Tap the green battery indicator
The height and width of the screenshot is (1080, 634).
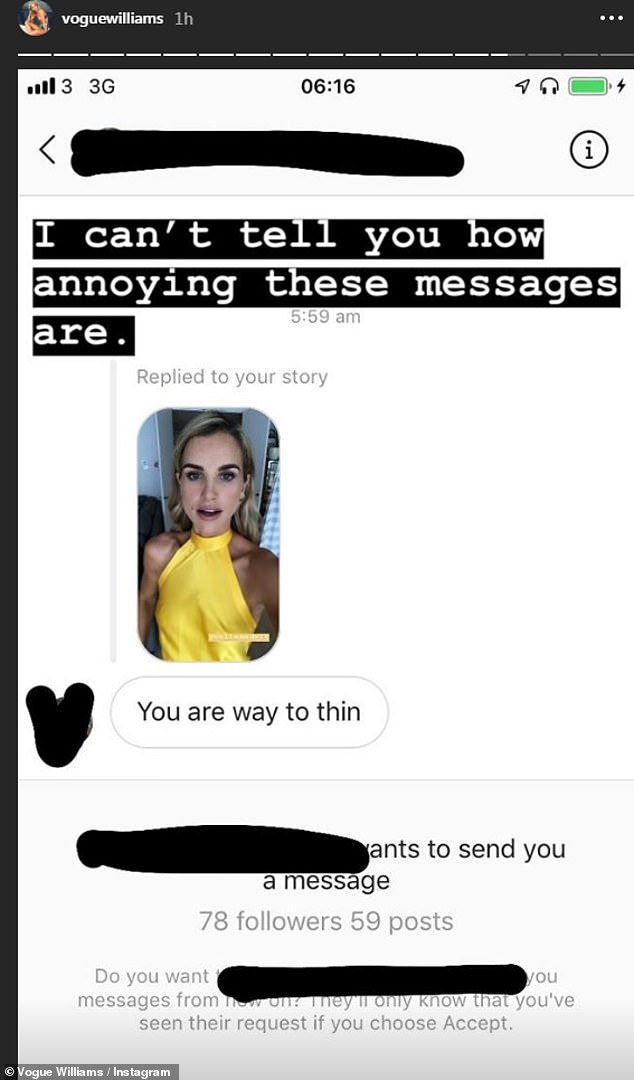coord(589,87)
